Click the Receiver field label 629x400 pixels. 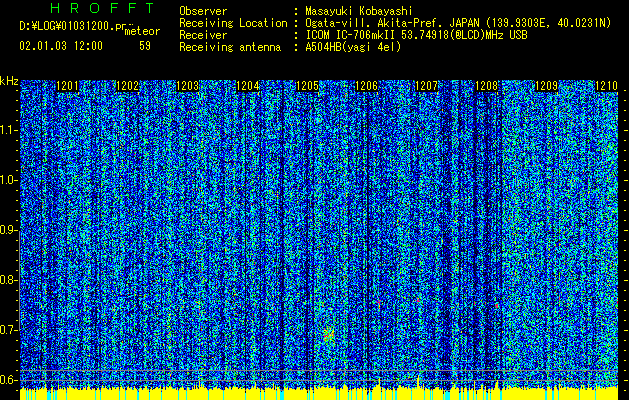point(203,35)
